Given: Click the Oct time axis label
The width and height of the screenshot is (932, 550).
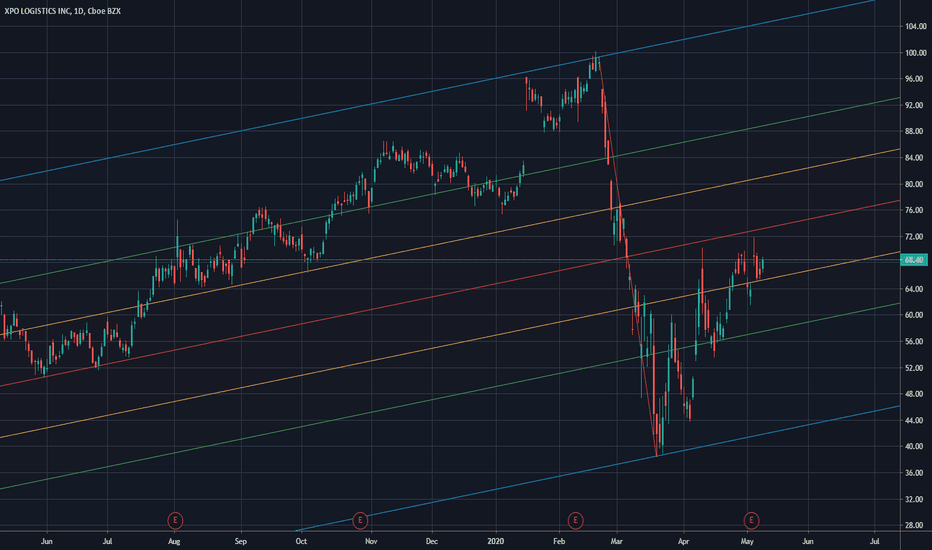Looking at the screenshot, I should pyautogui.click(x=301, y=542).
